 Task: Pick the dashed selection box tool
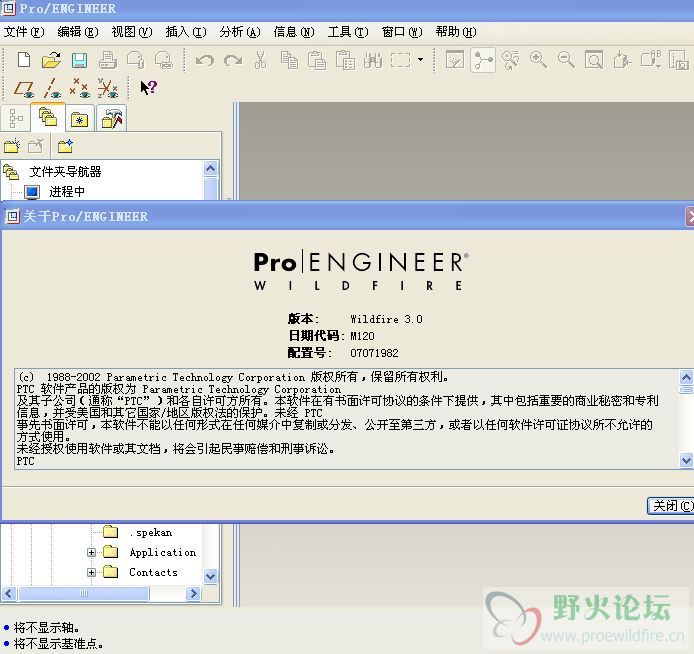pos(401,60)
